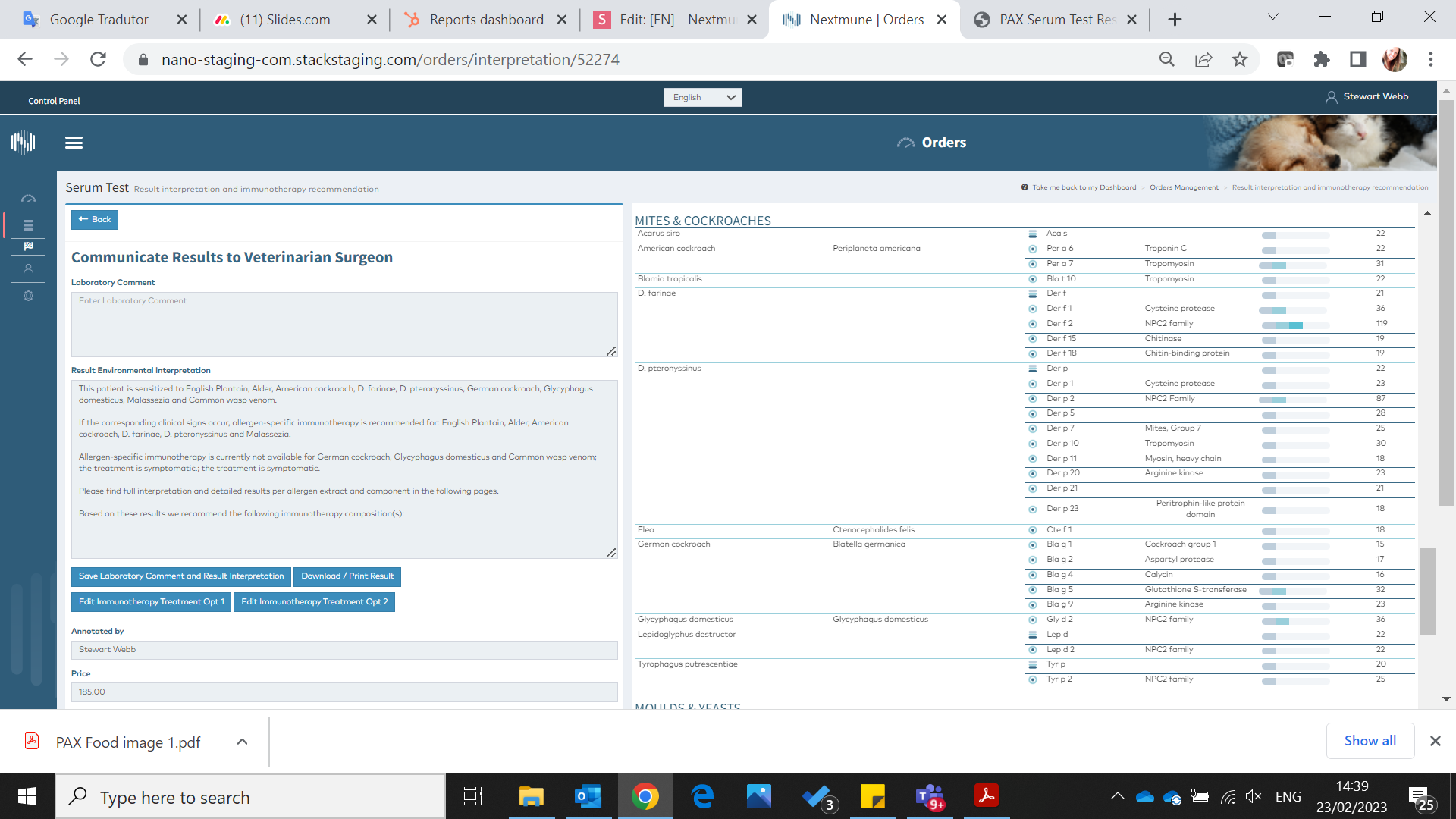Switch to the Reports dashboard tab

click(x=485, y=20)
